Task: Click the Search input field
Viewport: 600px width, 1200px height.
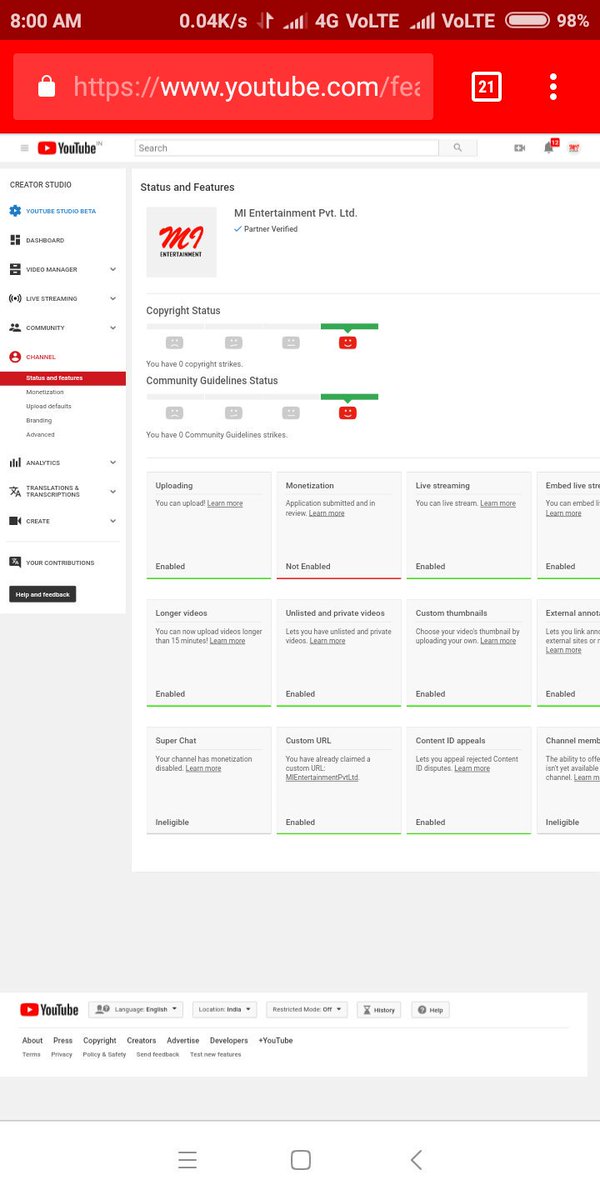Action: pyautogui.click(x=287, y=148)
